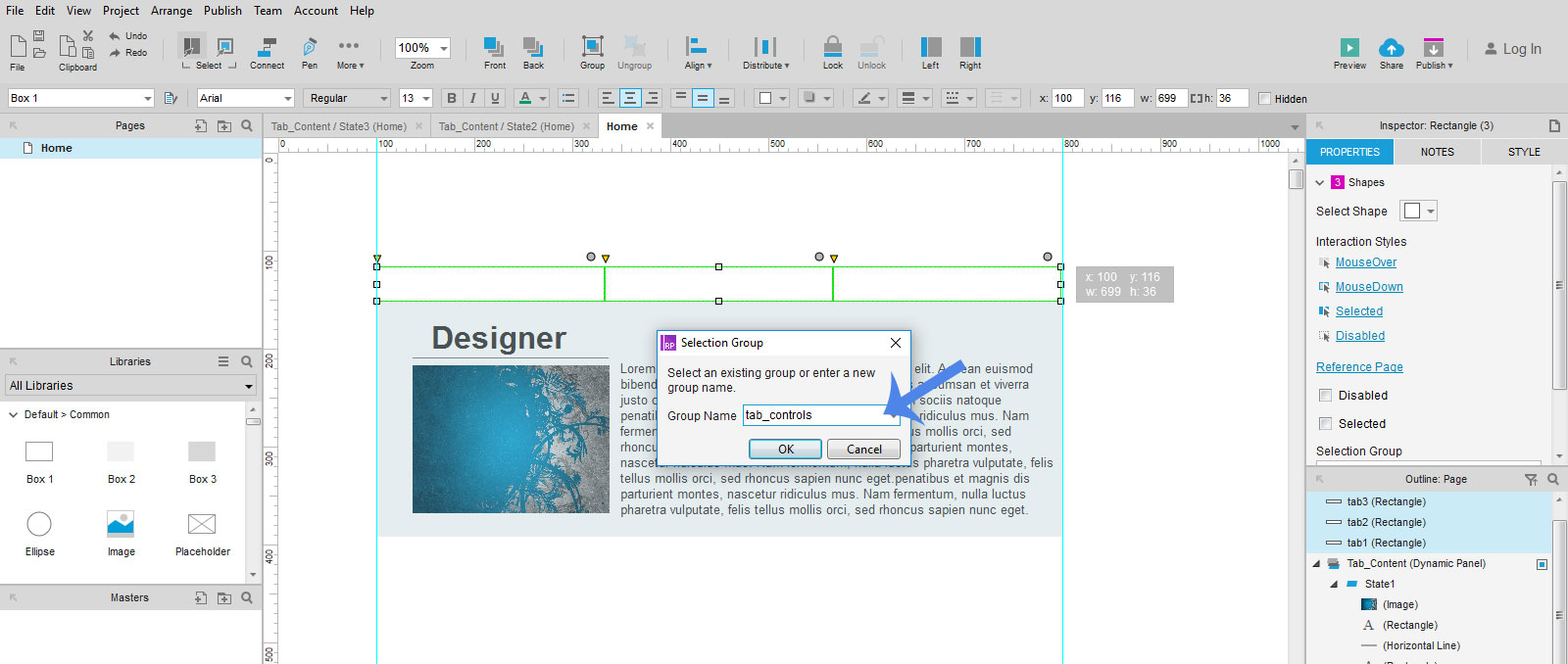
Task: Filter the Outline panel
Action: click(1531, 479)
